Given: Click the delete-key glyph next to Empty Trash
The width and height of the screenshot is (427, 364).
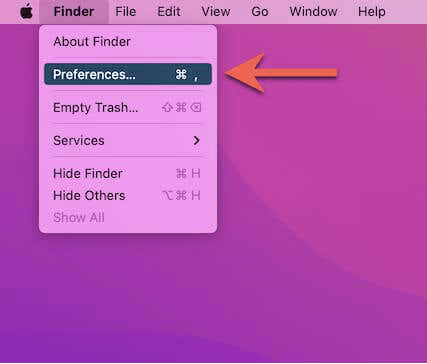Looking at the screenshot, I should pyautogui.click(x=196, y=107).
